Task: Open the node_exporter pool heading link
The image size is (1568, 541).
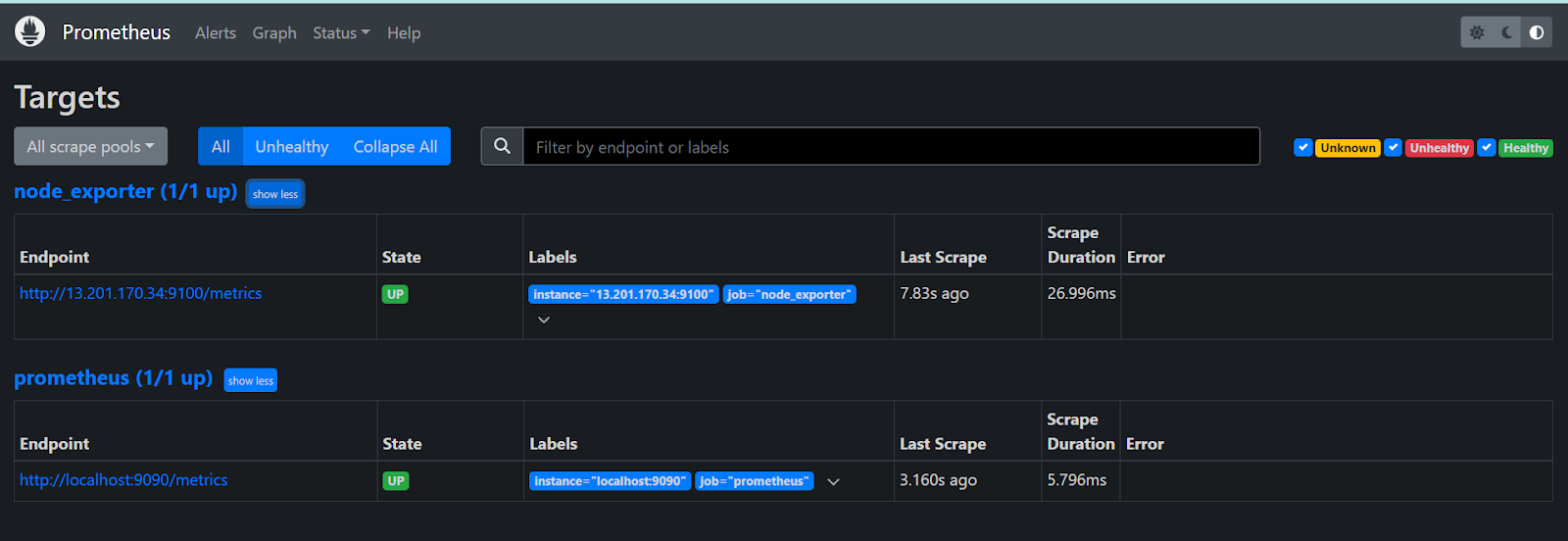Action: click(x=125, y=191)
